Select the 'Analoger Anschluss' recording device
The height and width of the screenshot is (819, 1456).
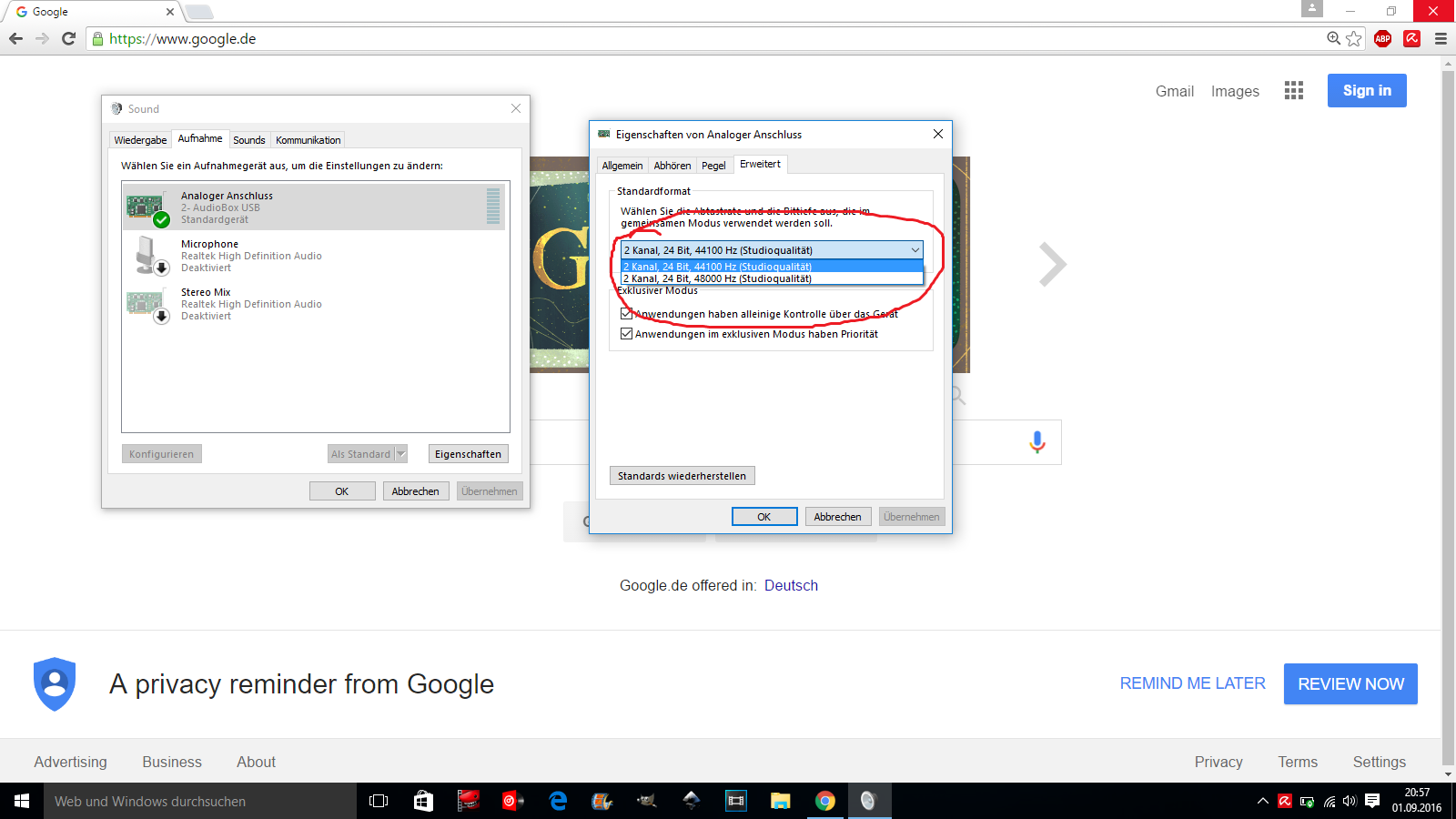click(x=314, y=207)
